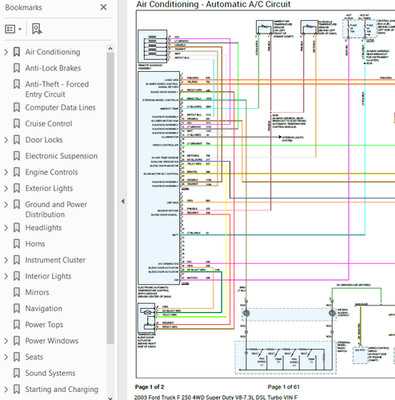Collapse the navigation pane with arrow handle
Screen dimensions: 395x400
pyautogui.click(x=123, y=201)
